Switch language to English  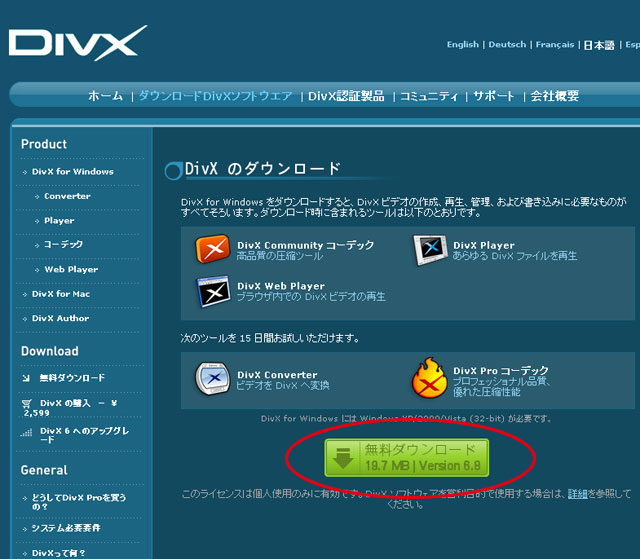click(462, 44)
